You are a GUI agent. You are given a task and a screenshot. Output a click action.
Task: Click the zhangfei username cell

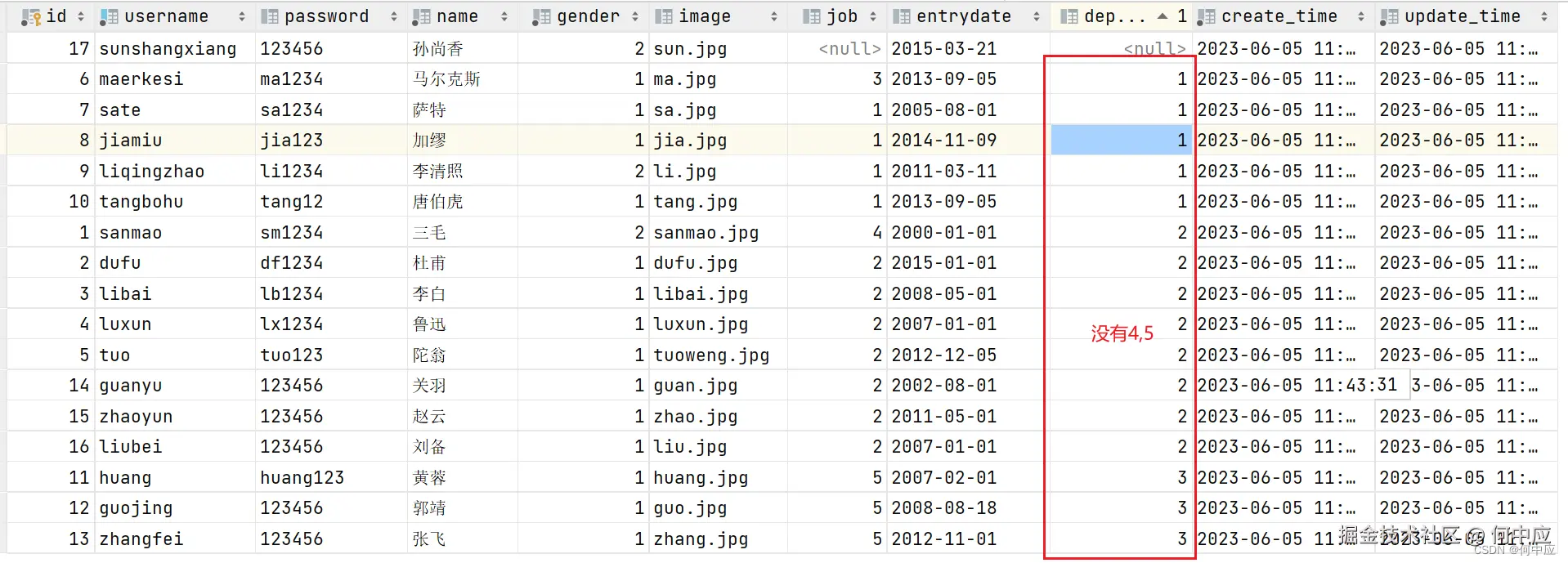coord(175,539)
